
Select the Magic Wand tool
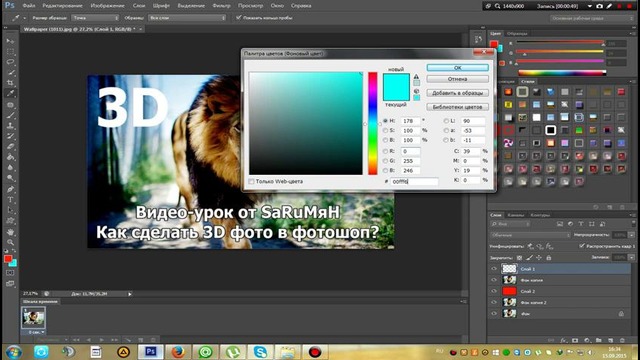(10, 73)
